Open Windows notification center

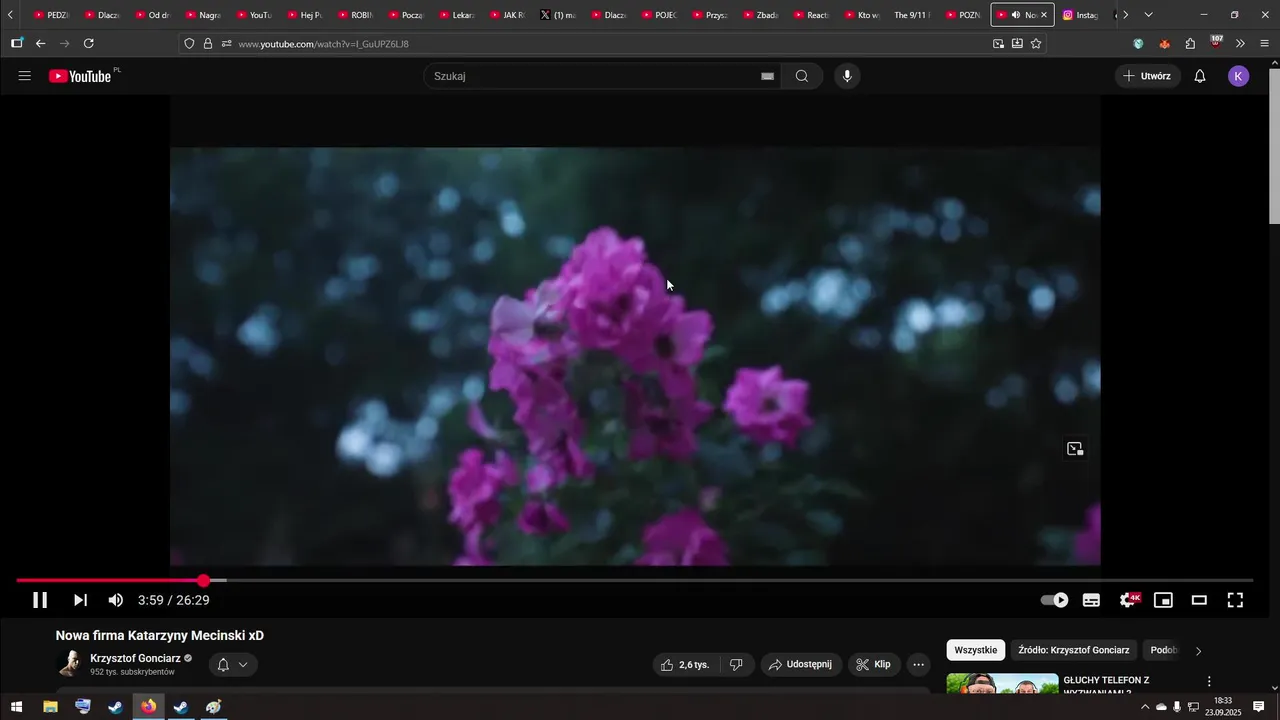click(x=1259, y=707)
